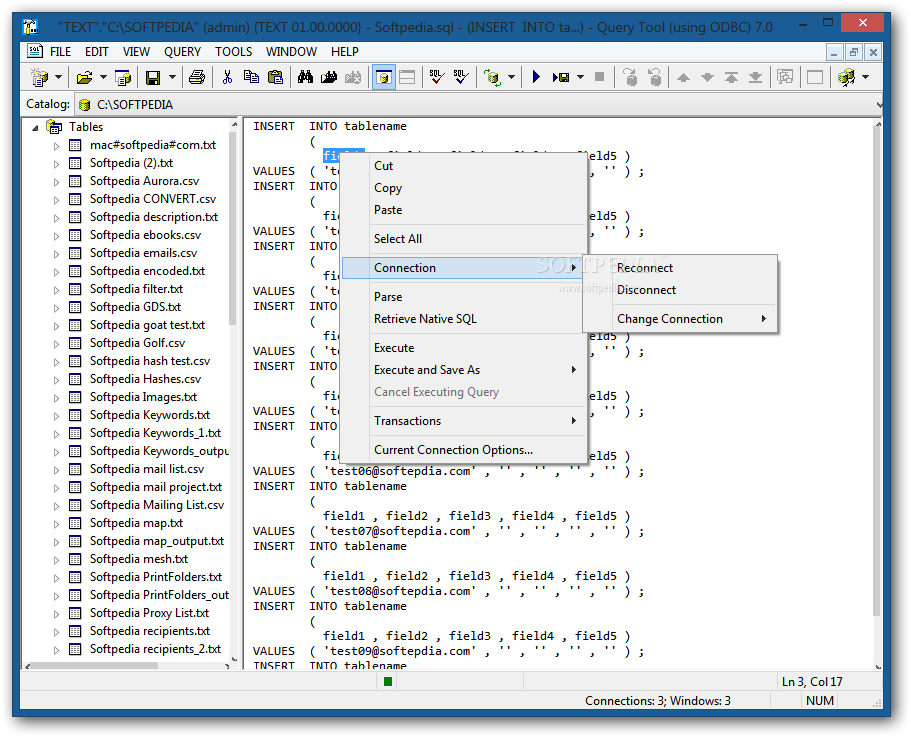Click the connection options database icon
Image resolution: width=911 pixels, height=737 pixels.
846,77
